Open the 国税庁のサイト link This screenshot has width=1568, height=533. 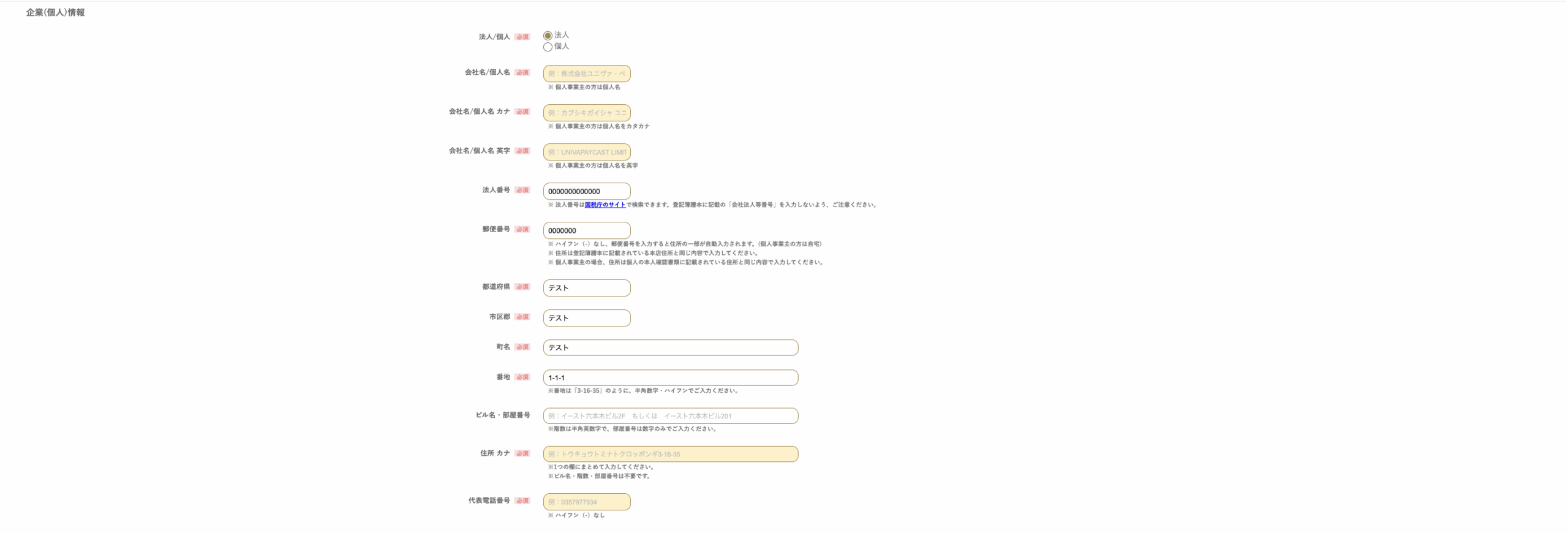605,205
